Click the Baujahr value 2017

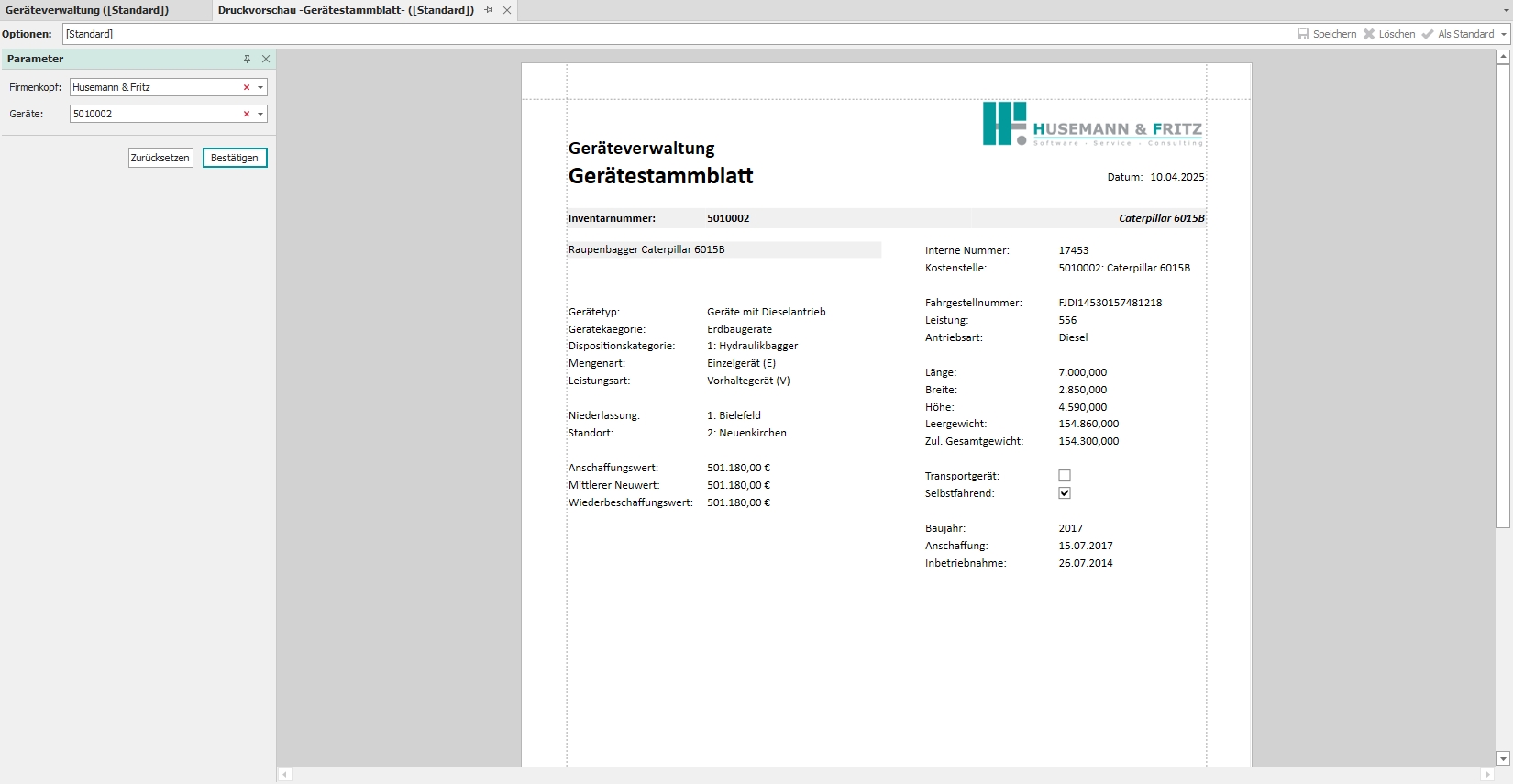[1070, 528]
